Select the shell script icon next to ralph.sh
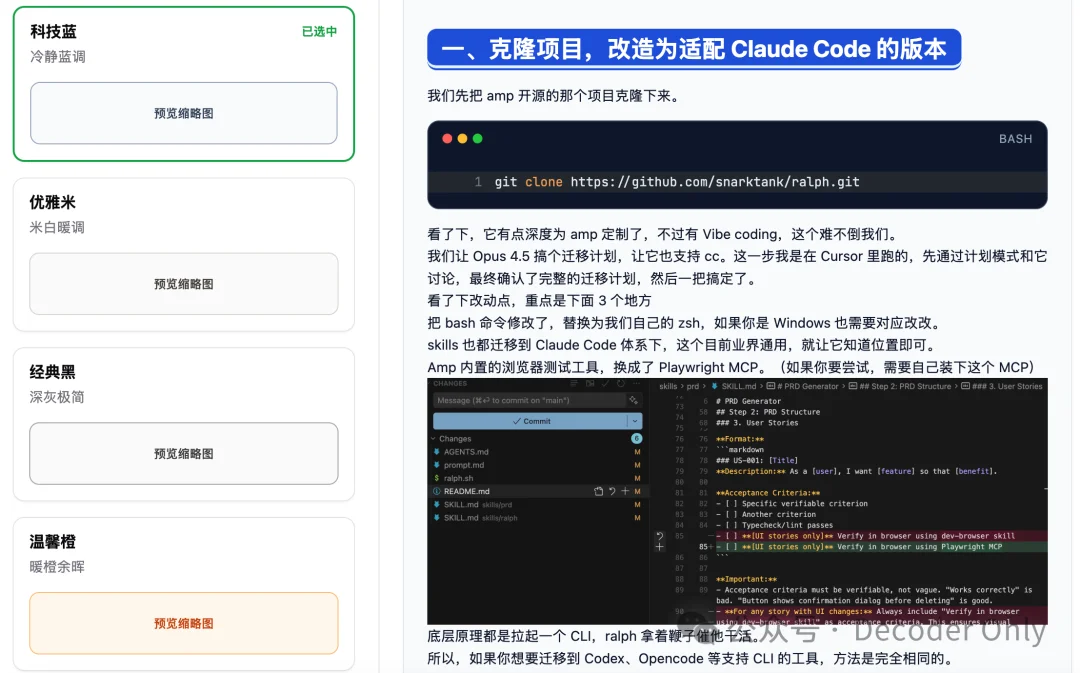The image size is (1080, 673). pos(437,478)
